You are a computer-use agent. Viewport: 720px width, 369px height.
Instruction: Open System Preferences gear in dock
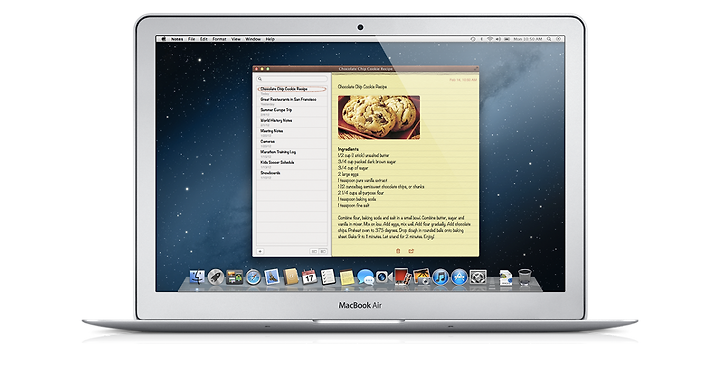click(478, 277)
